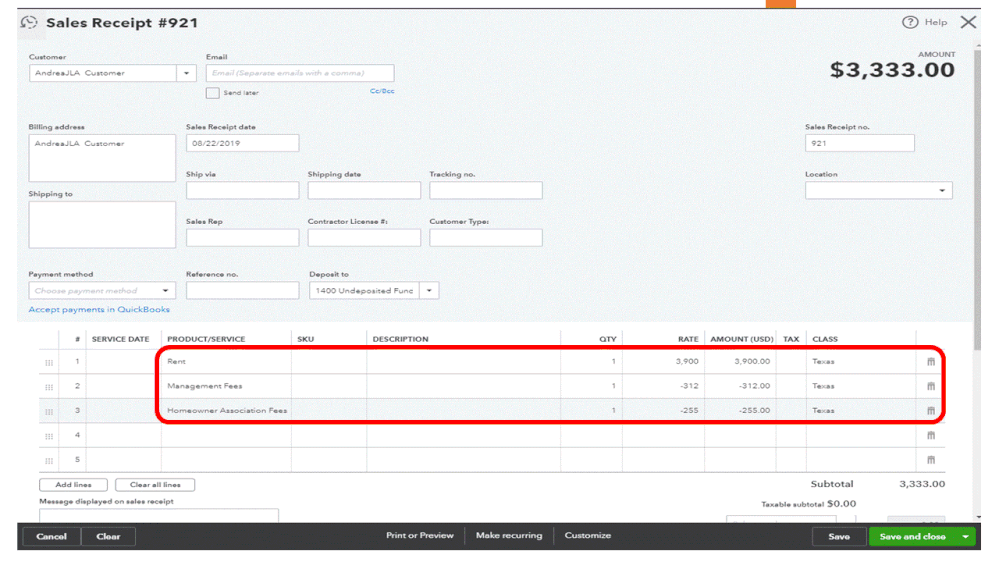Edit the Sales Receipt date field
The width and height of the screenshot is (999, 562).
pyautogui.click(x=242, y=143)
